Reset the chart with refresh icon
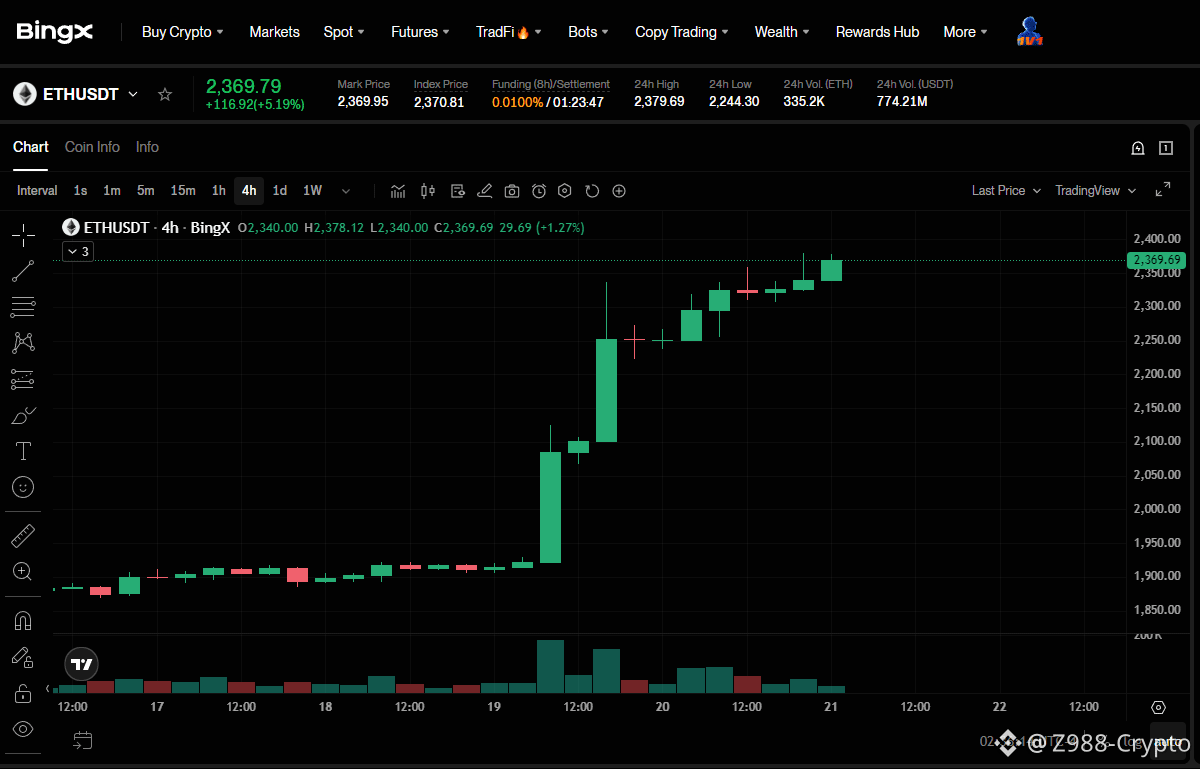The width and height of the screenshot is (1200, 769). [592, 191]
